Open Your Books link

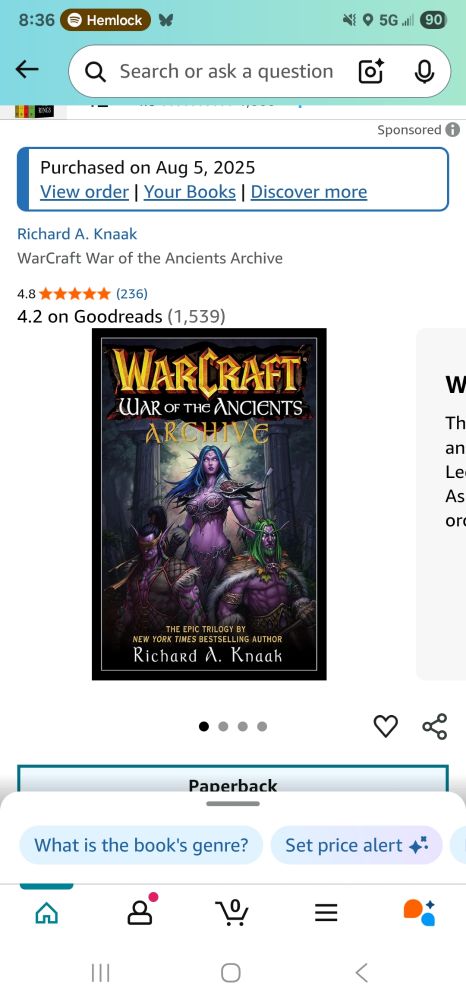tap(189, 192)
